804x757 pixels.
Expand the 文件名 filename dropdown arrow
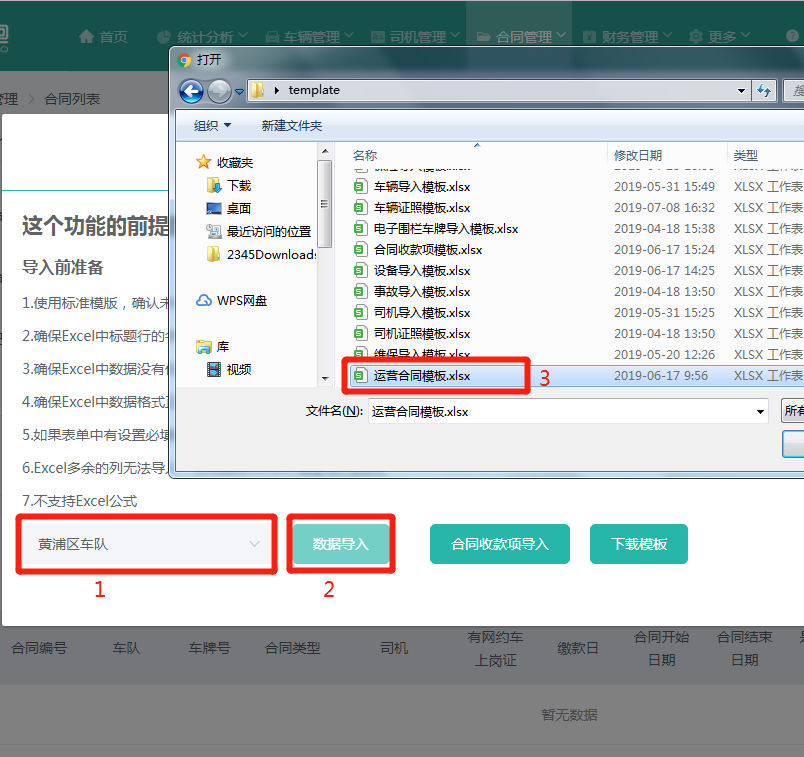pyautogui.click(x=759, y=411)
